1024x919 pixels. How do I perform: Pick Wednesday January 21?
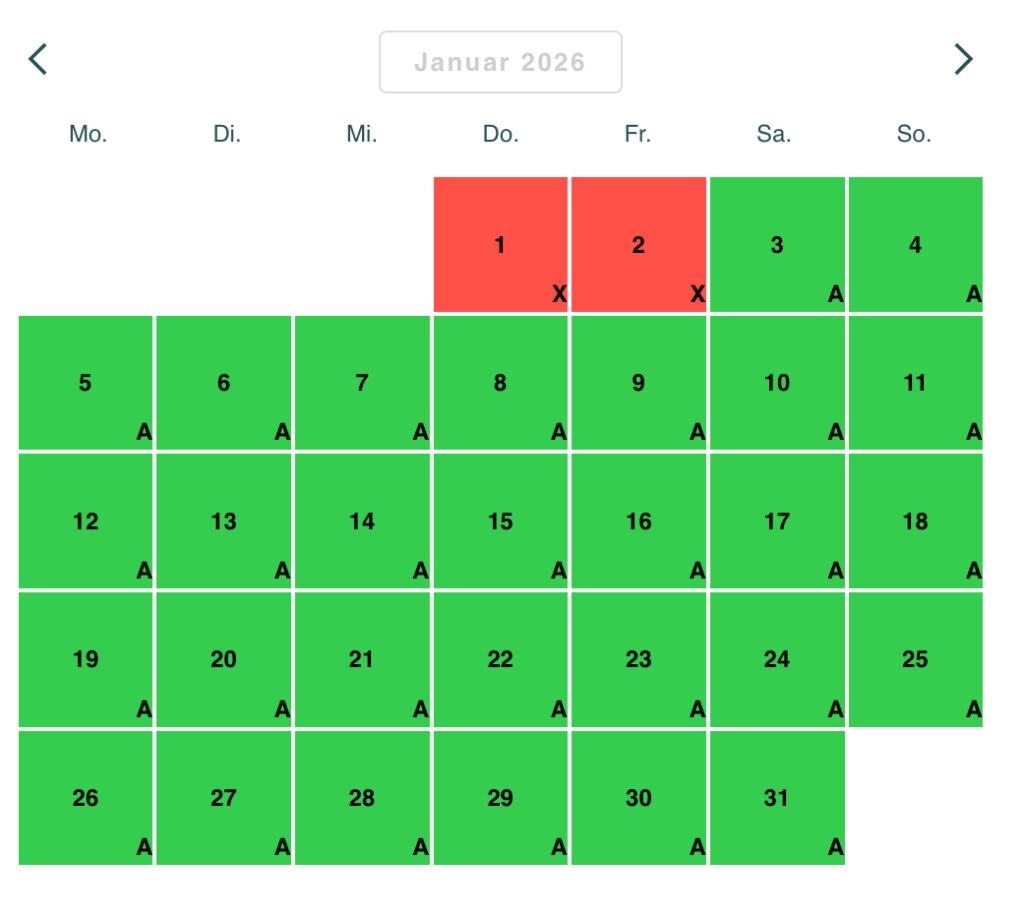pyautogui.click(x=362, y=659)
